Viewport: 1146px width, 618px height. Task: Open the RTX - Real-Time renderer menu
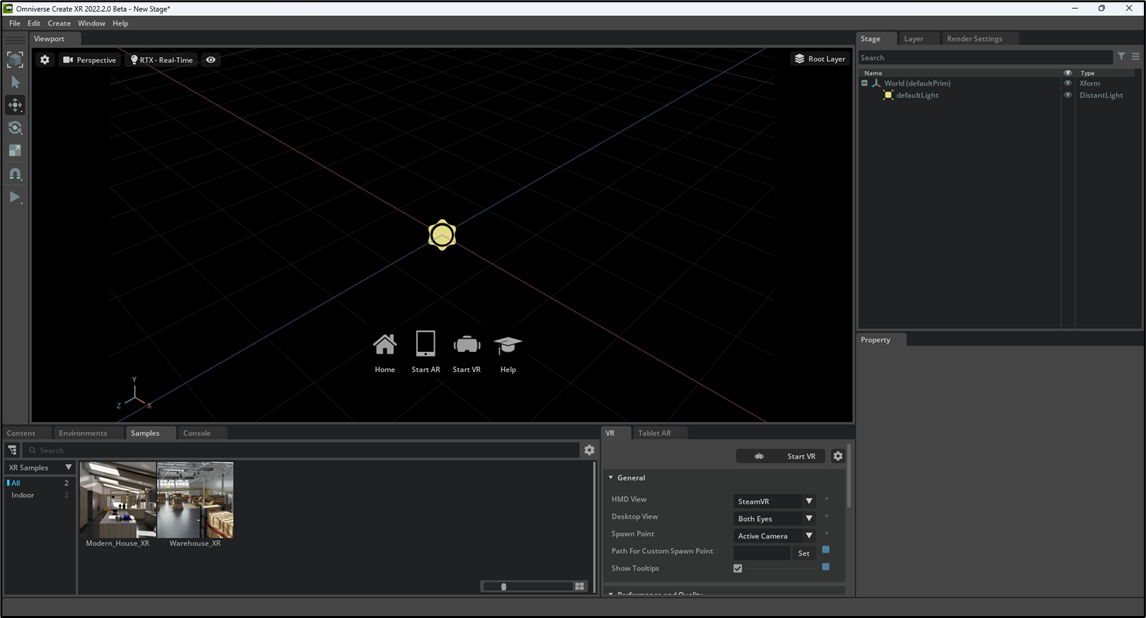[161, 60]
